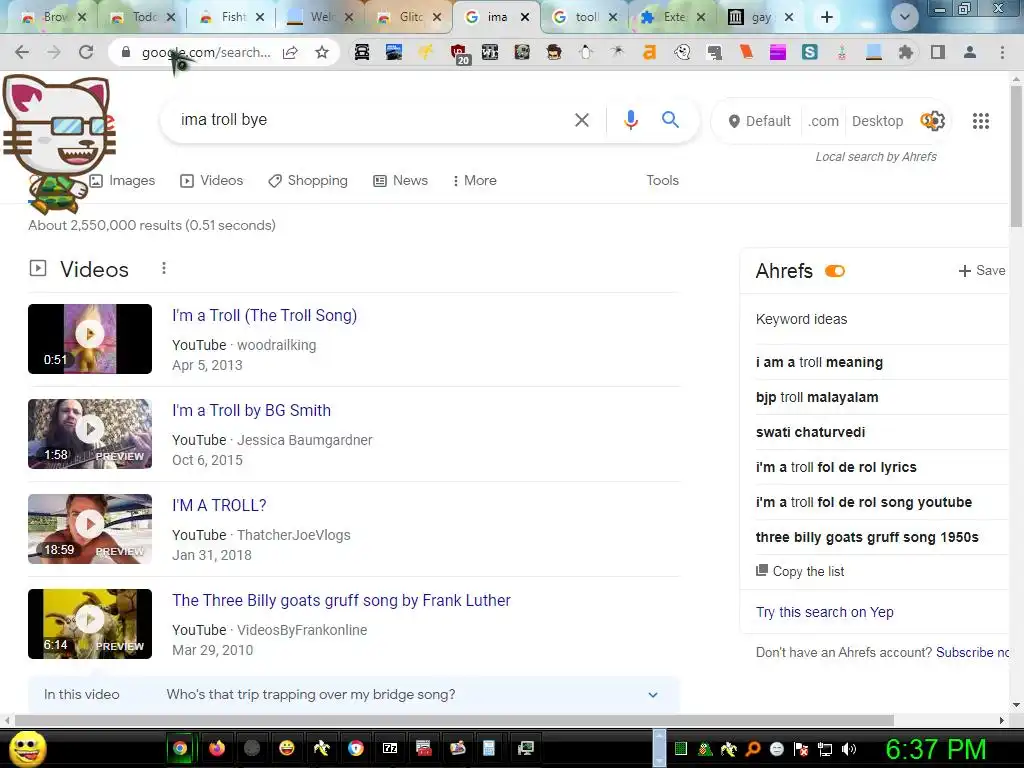Clear the search box with the X
Image resolution: width=1024 pixels, height=768 pixels.
click(581, 120)
